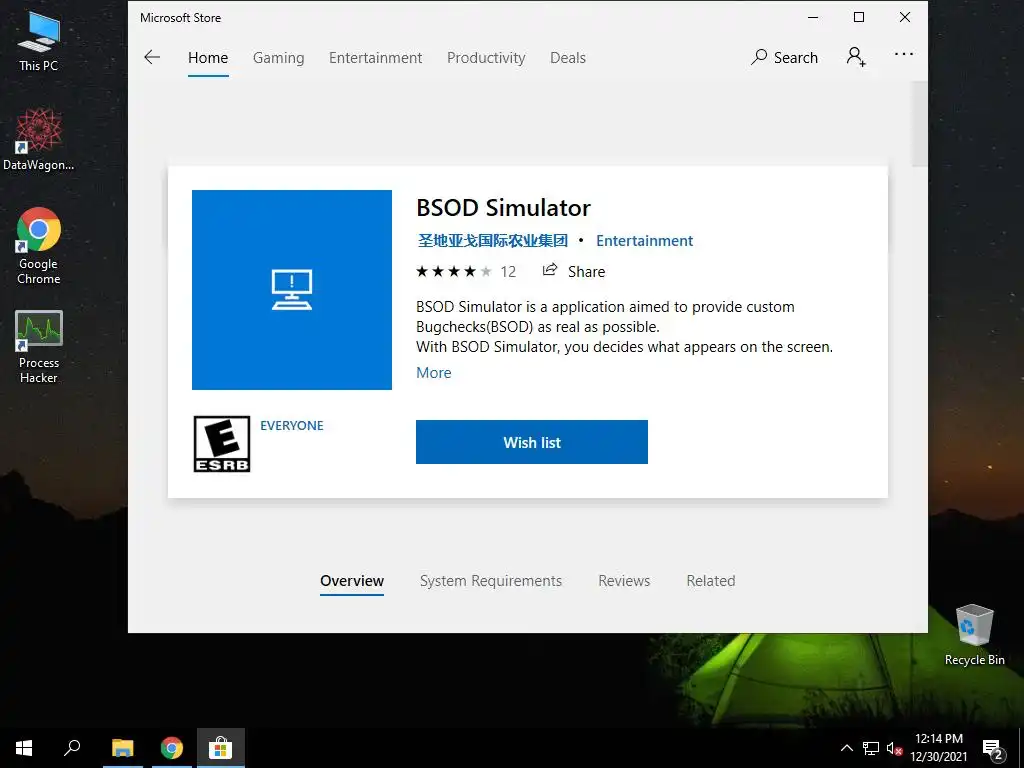Show hidden tray icons chevron

846,748
